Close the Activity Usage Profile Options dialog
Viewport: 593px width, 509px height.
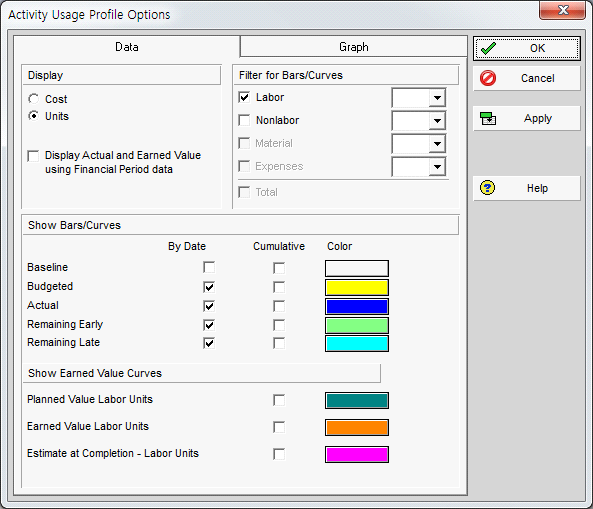tap(563, 10)
